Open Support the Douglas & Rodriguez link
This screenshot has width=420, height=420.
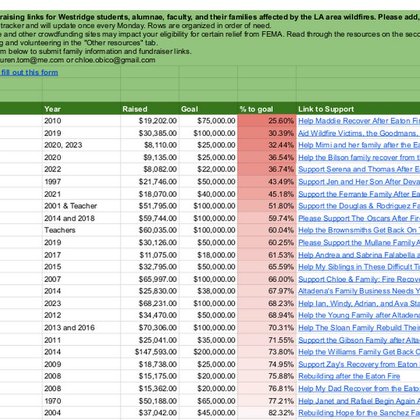point(359,206)
